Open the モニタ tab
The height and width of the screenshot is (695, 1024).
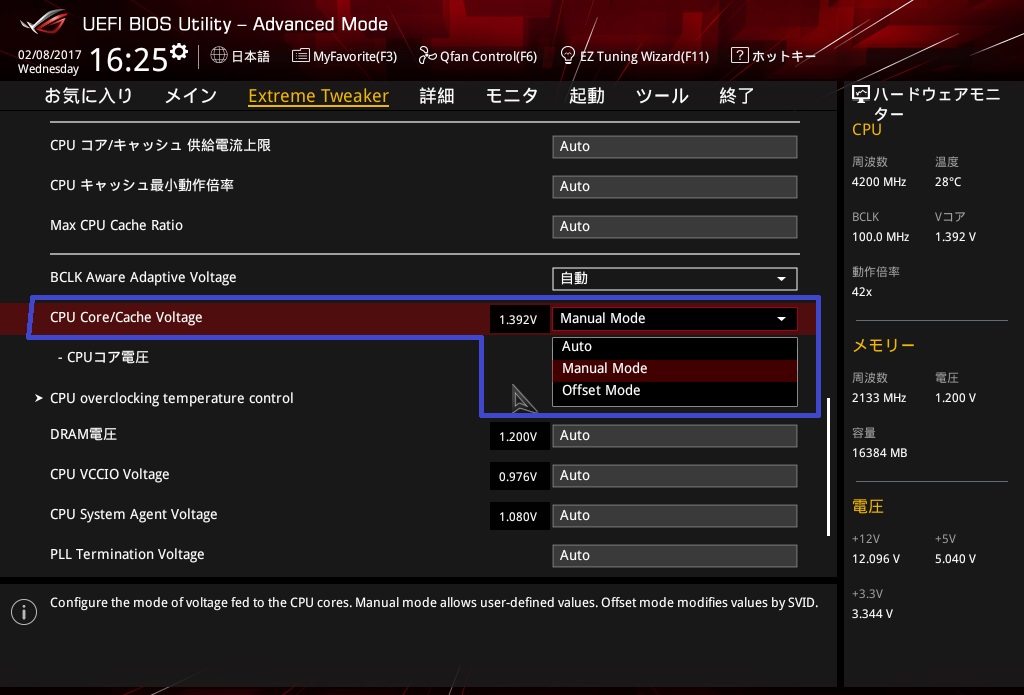point(512,95)
